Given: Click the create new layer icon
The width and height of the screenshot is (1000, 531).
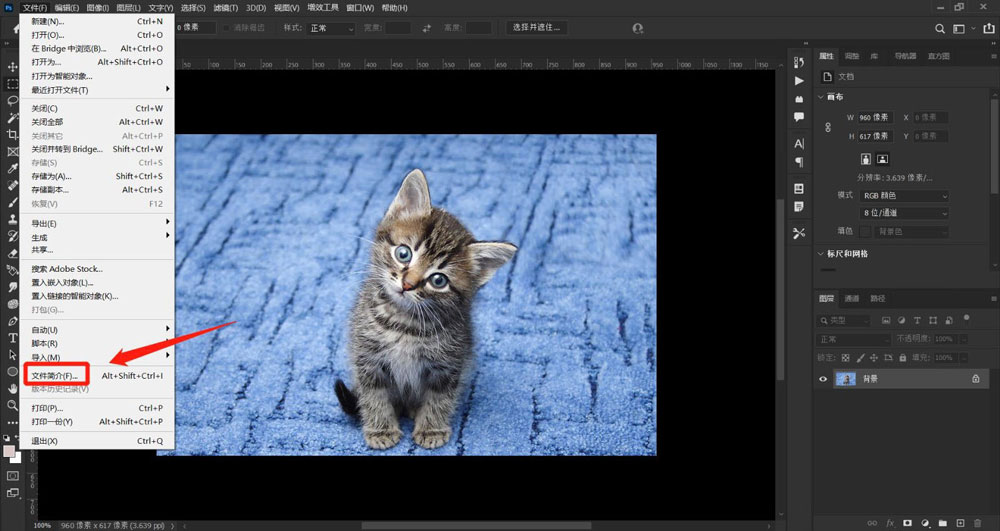Looking at the screenshot, I should tap(960, 522).
